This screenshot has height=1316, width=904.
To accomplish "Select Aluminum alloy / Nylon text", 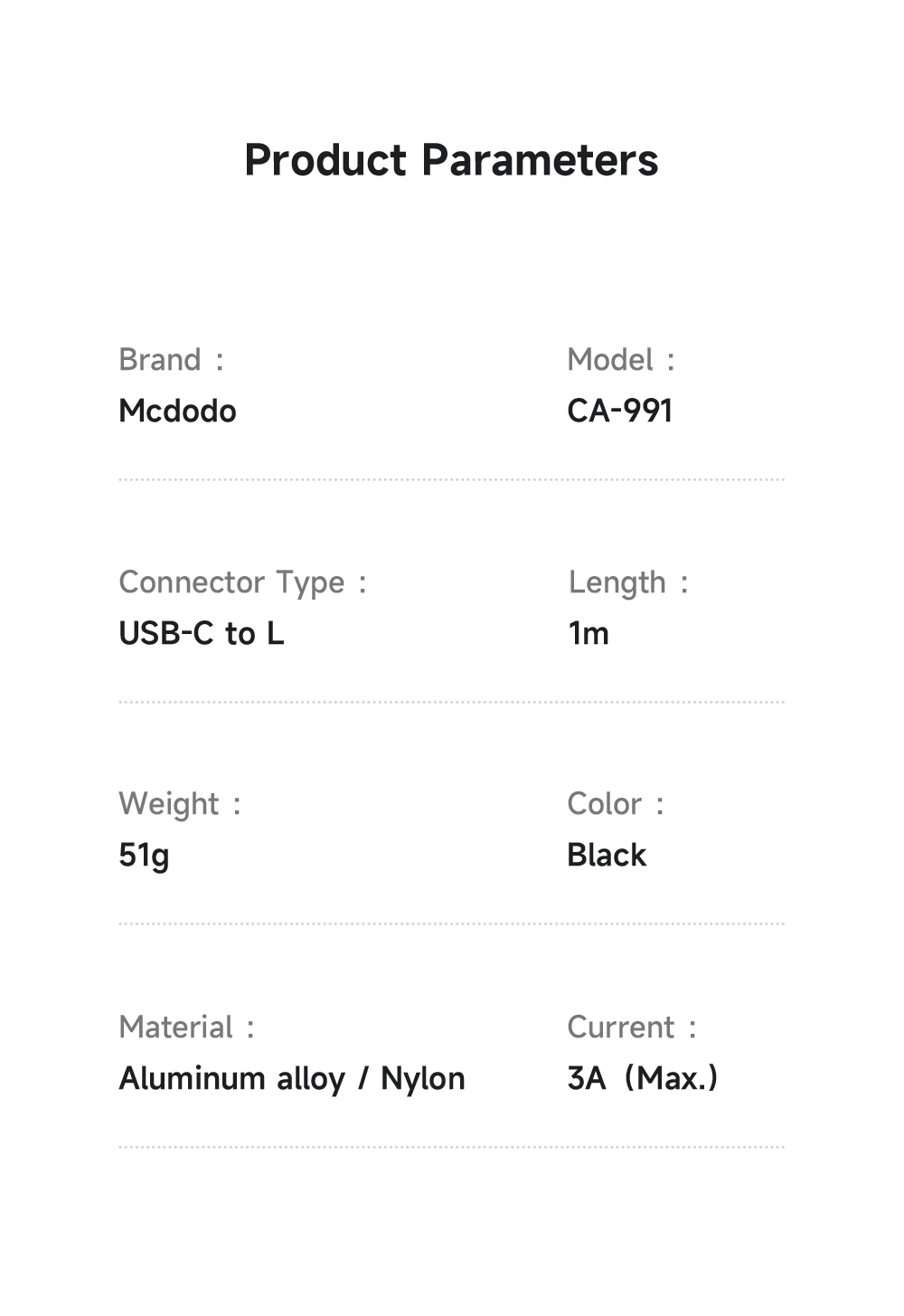I will 292,1079.
